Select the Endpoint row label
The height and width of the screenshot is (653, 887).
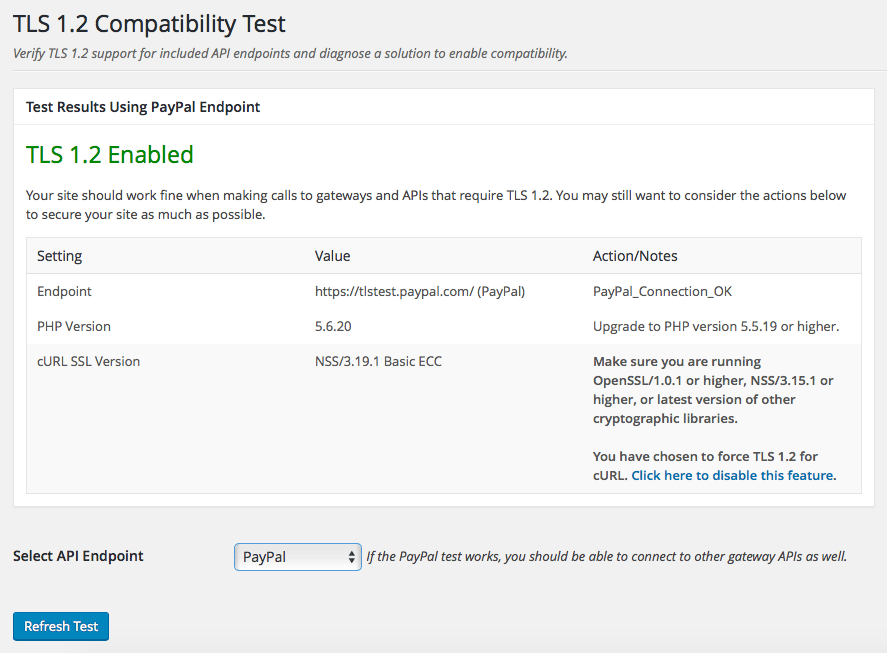tap(64, 292)
